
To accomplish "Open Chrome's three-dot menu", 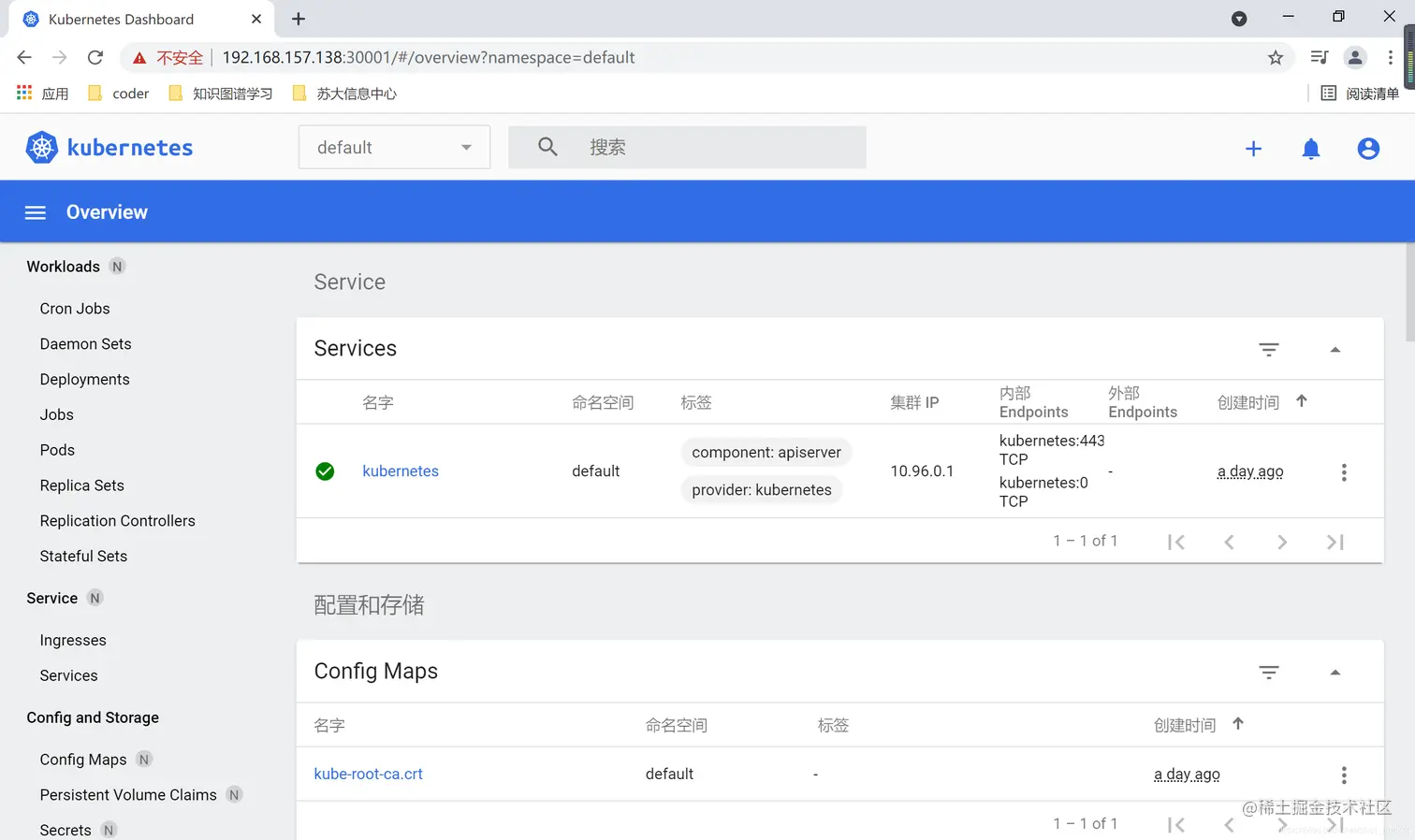I will (x=1390, y=58).
